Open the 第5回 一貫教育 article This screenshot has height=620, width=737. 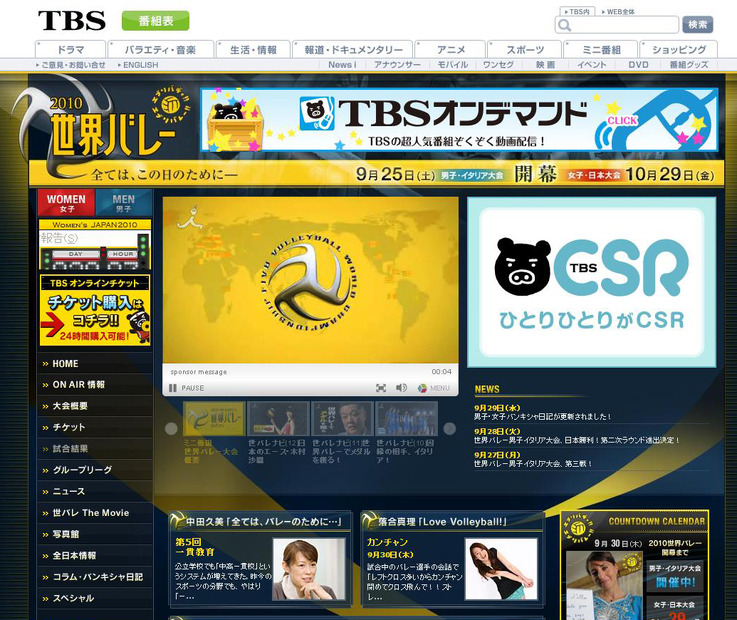click(195, 547)
